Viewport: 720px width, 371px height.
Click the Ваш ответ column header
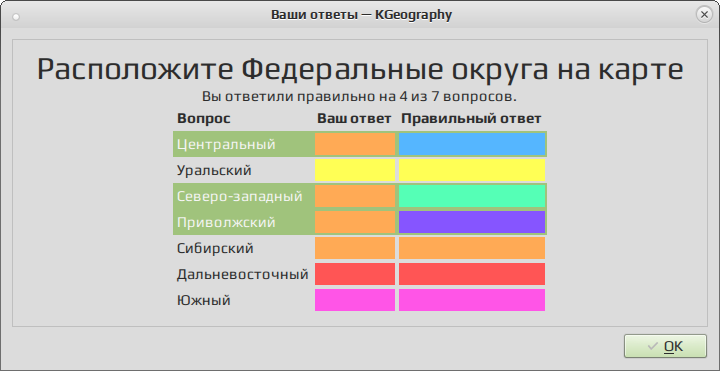pos(354,119)
